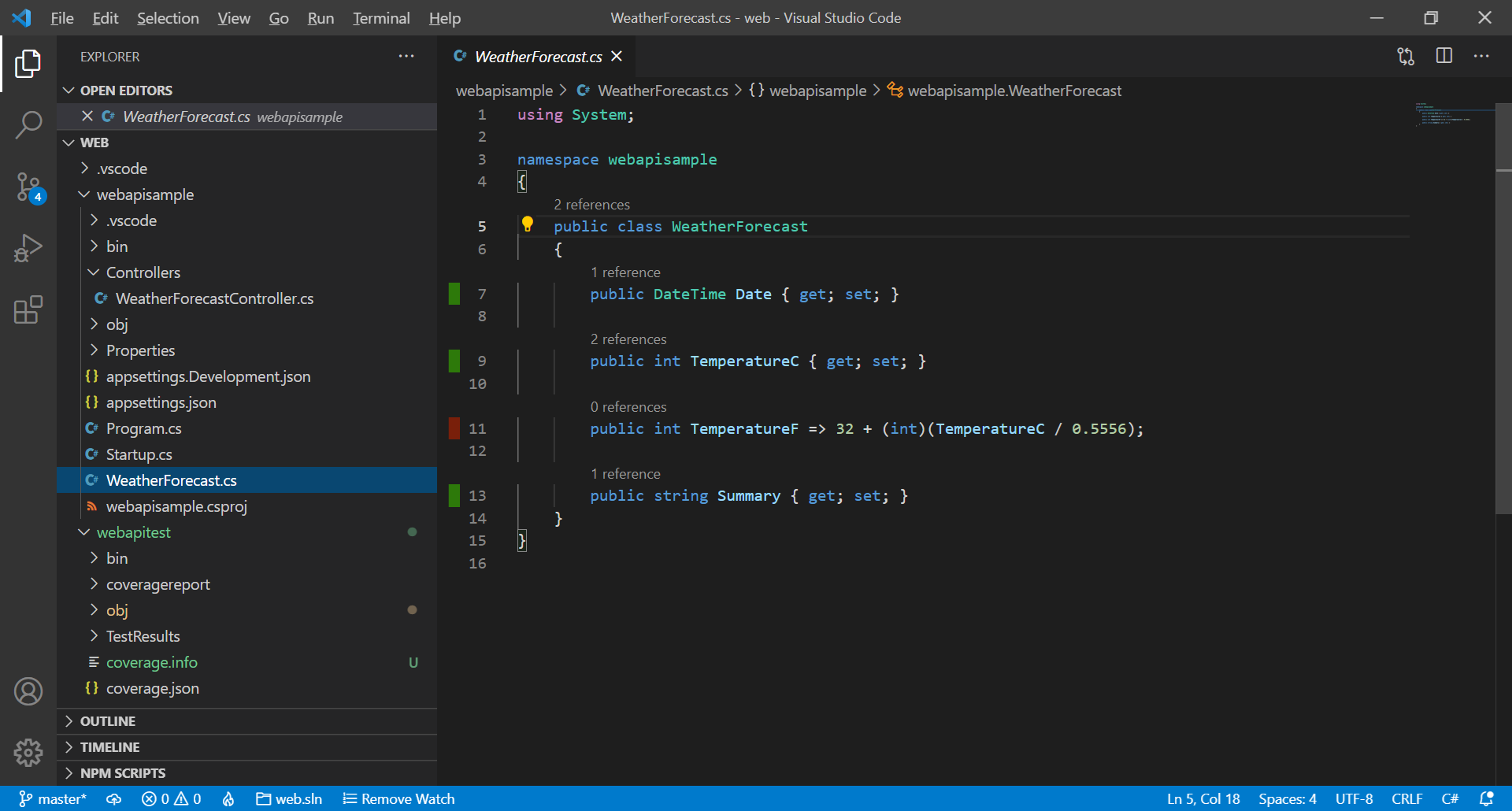Open the Help menu

click(445, 17)
